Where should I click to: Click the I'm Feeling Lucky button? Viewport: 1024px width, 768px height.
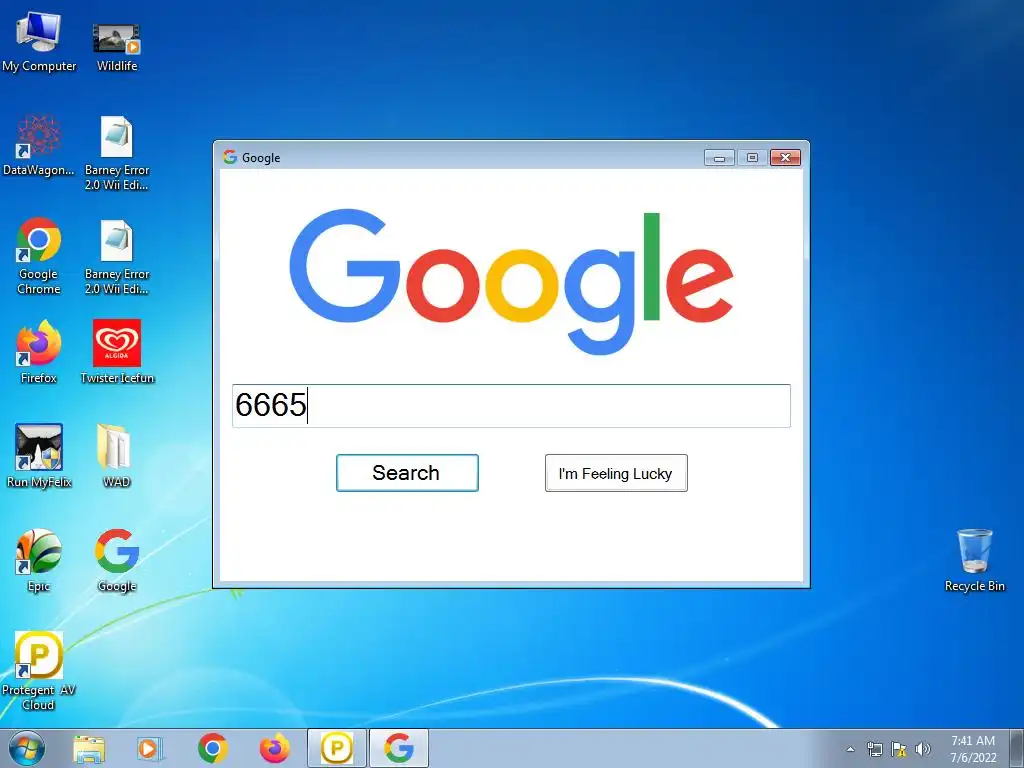[616, 473]
